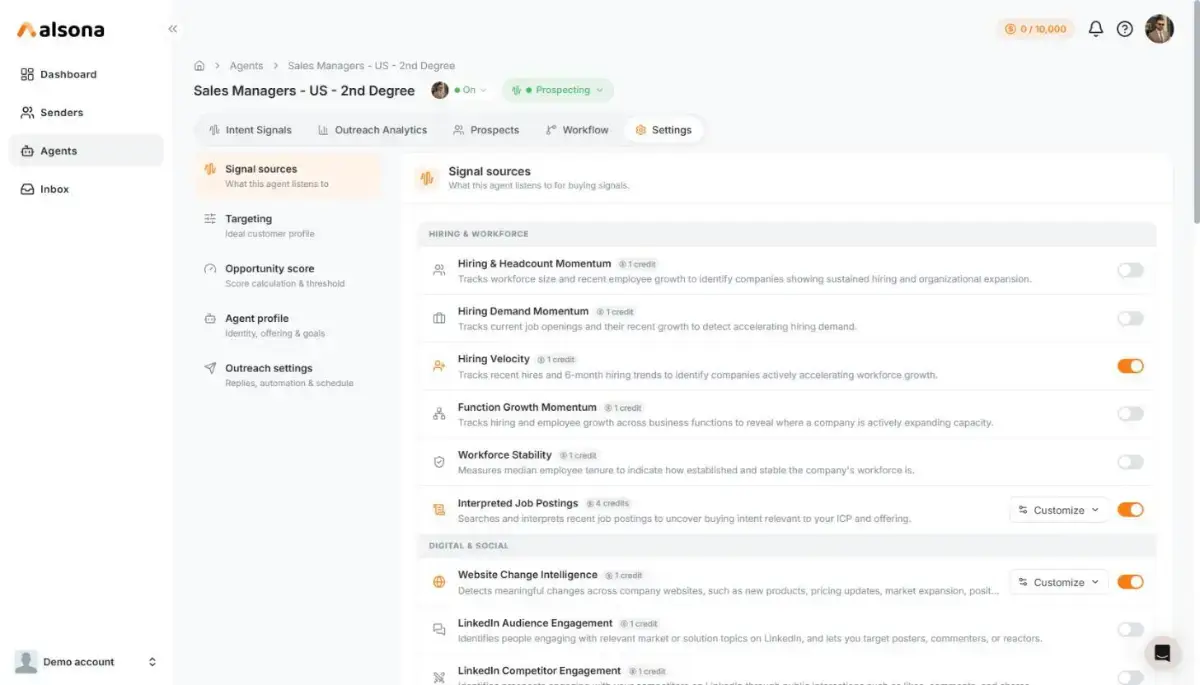
Task: Click the page vertical scrollbar
Action: [1195, 110]
